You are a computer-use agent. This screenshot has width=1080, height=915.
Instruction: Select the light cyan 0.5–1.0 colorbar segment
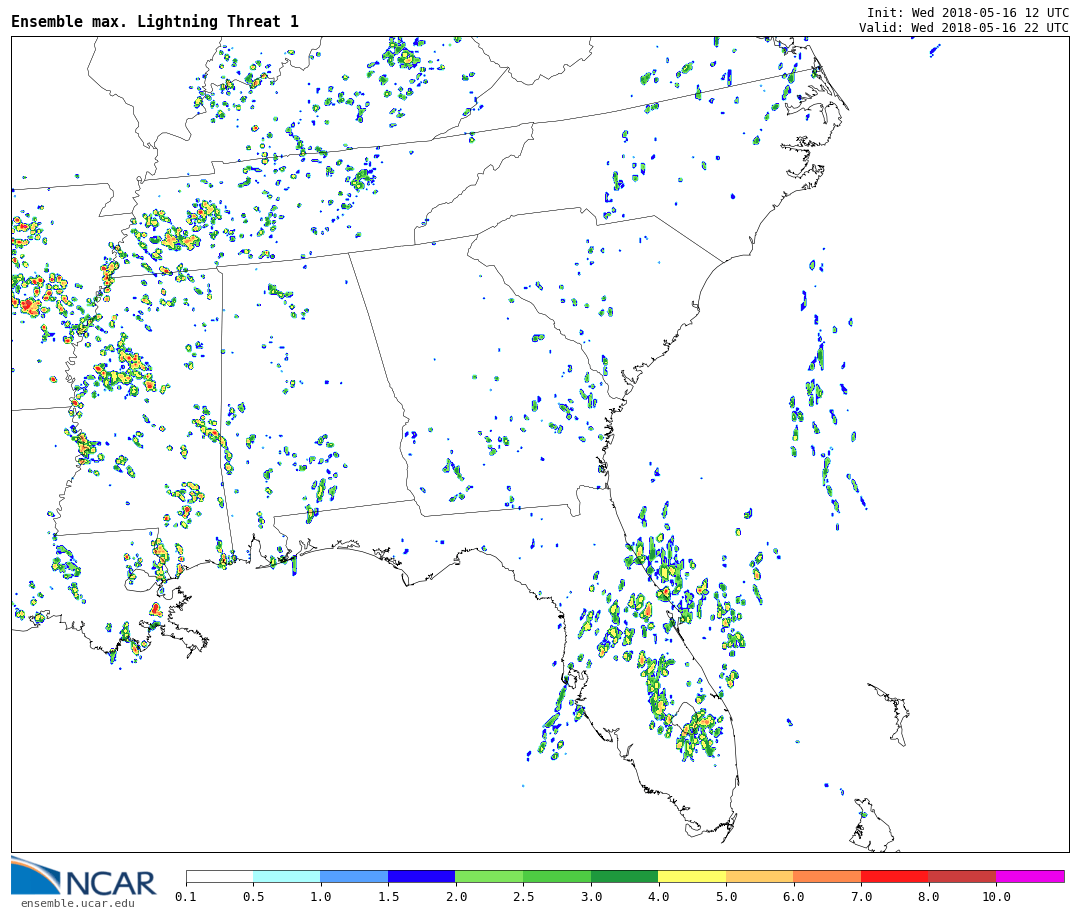286,877
